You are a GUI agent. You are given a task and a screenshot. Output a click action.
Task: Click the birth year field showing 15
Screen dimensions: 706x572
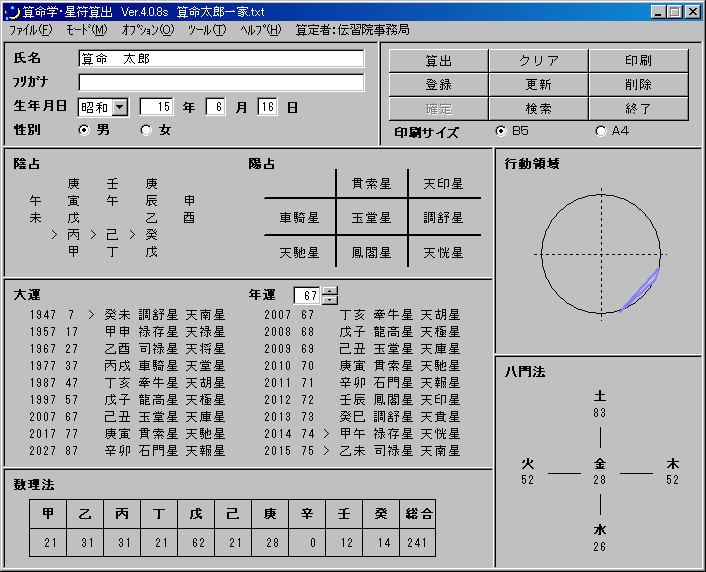pyautogui.click(x=156, y=107)
